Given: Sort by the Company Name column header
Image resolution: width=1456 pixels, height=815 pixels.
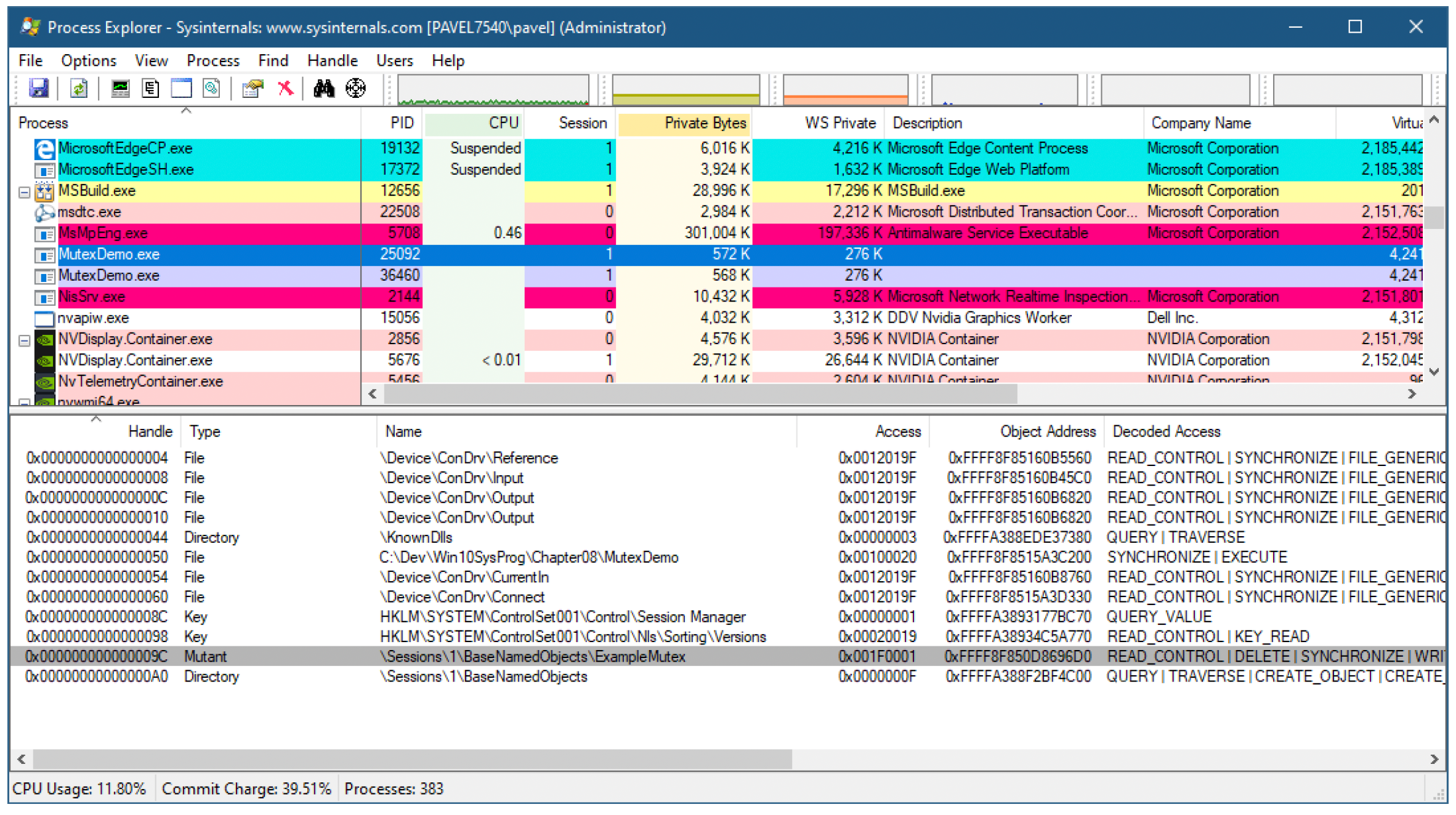Looking at the screenshot, I should [x=1240, y=123].
